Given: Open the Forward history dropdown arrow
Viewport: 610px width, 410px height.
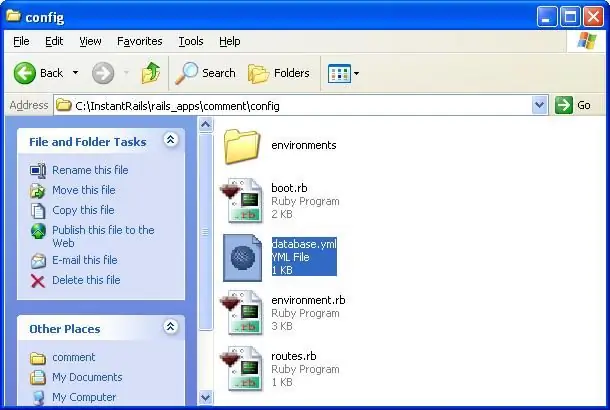Looking at the screenshot, I should (x=126, y=73).
